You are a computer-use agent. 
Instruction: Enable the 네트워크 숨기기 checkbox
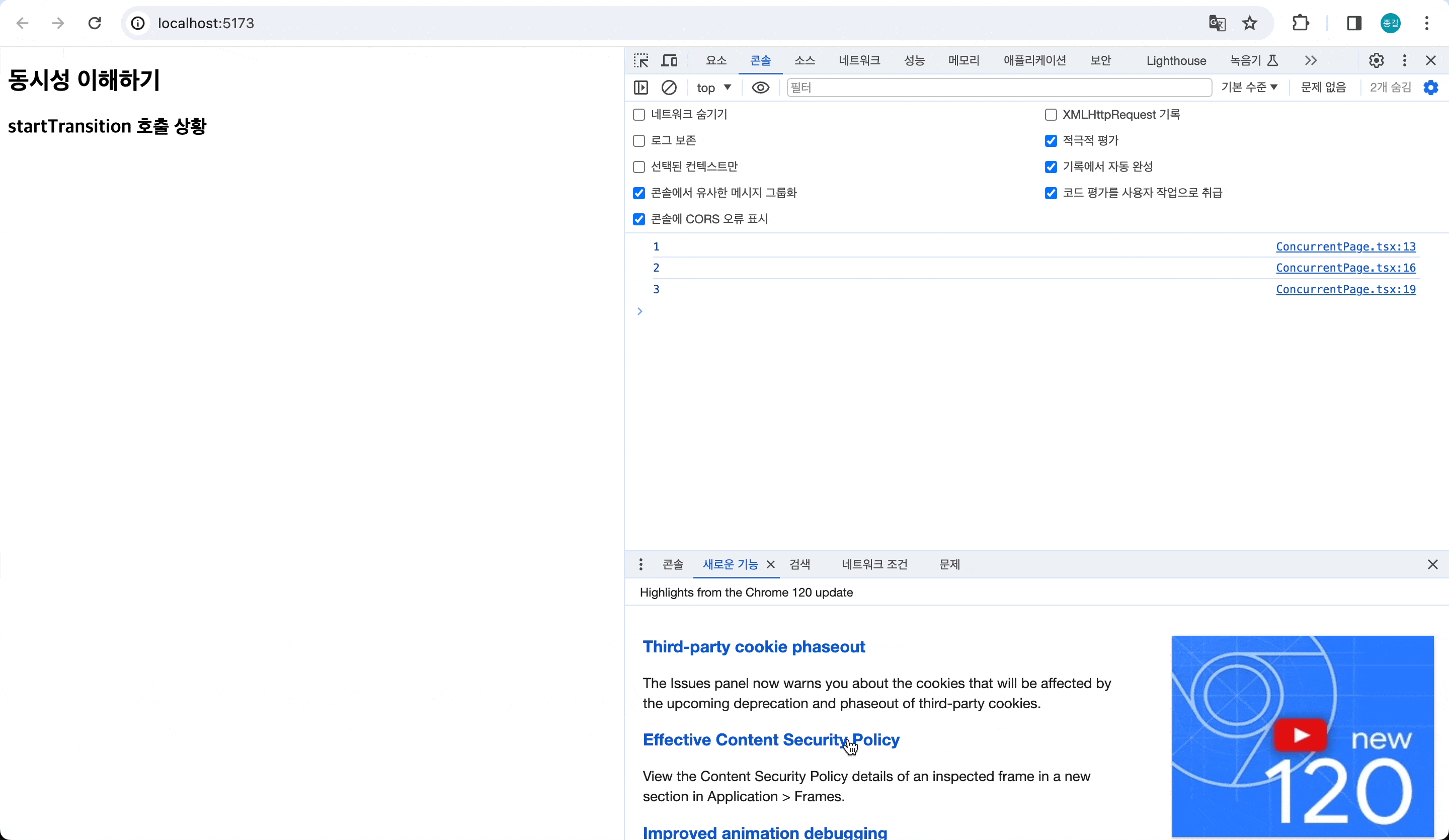[639, 114]
